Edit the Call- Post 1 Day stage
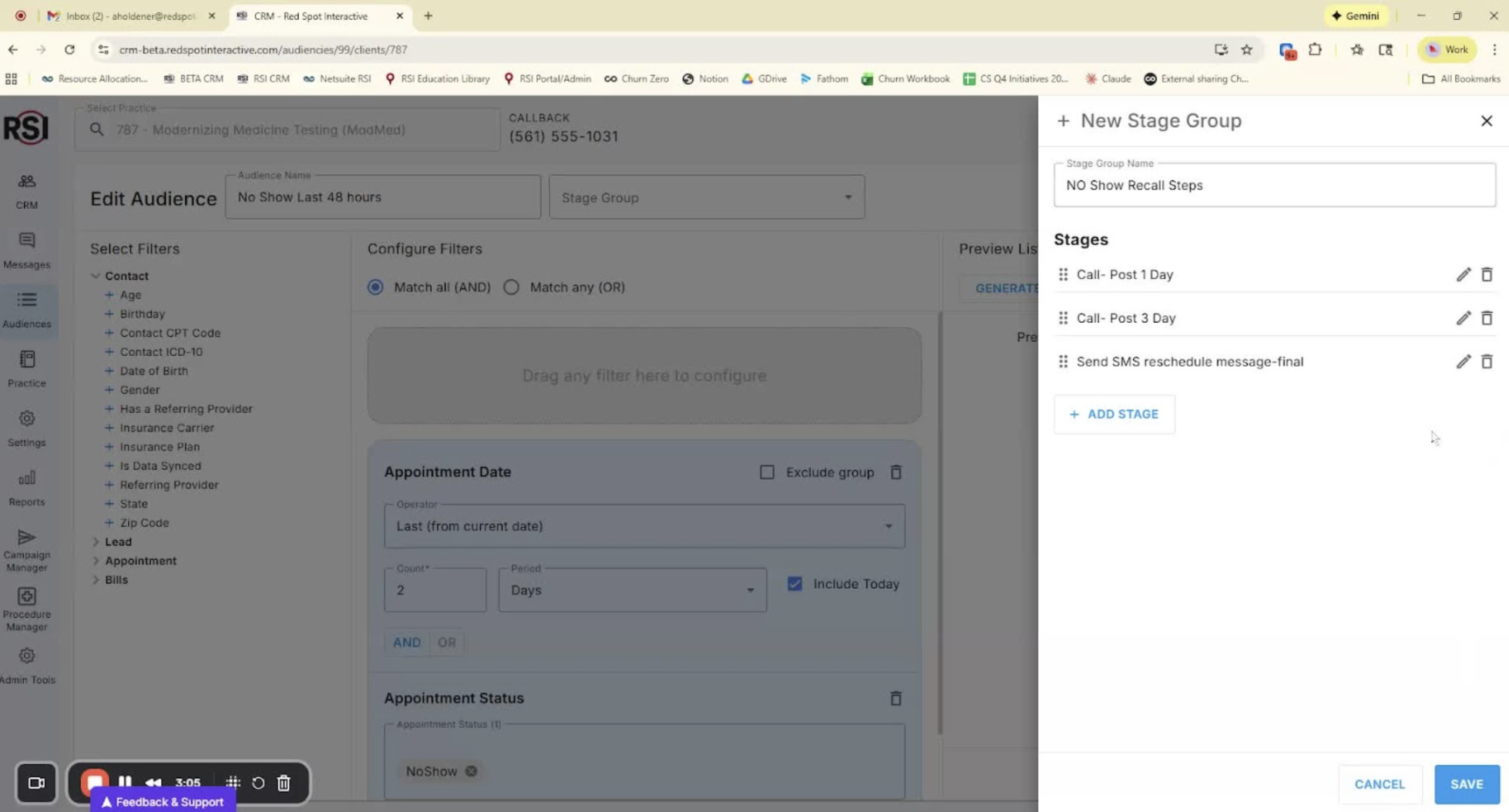Image resolution: width=1509 pixels, height=812 pixels. coord(1463,274)
